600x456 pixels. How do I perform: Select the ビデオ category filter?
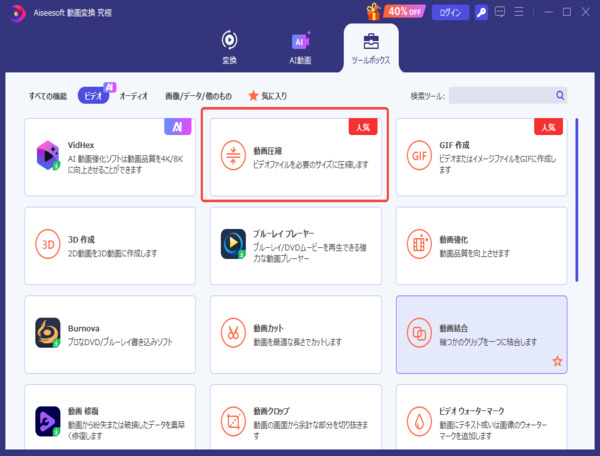(x=93, y=96)
